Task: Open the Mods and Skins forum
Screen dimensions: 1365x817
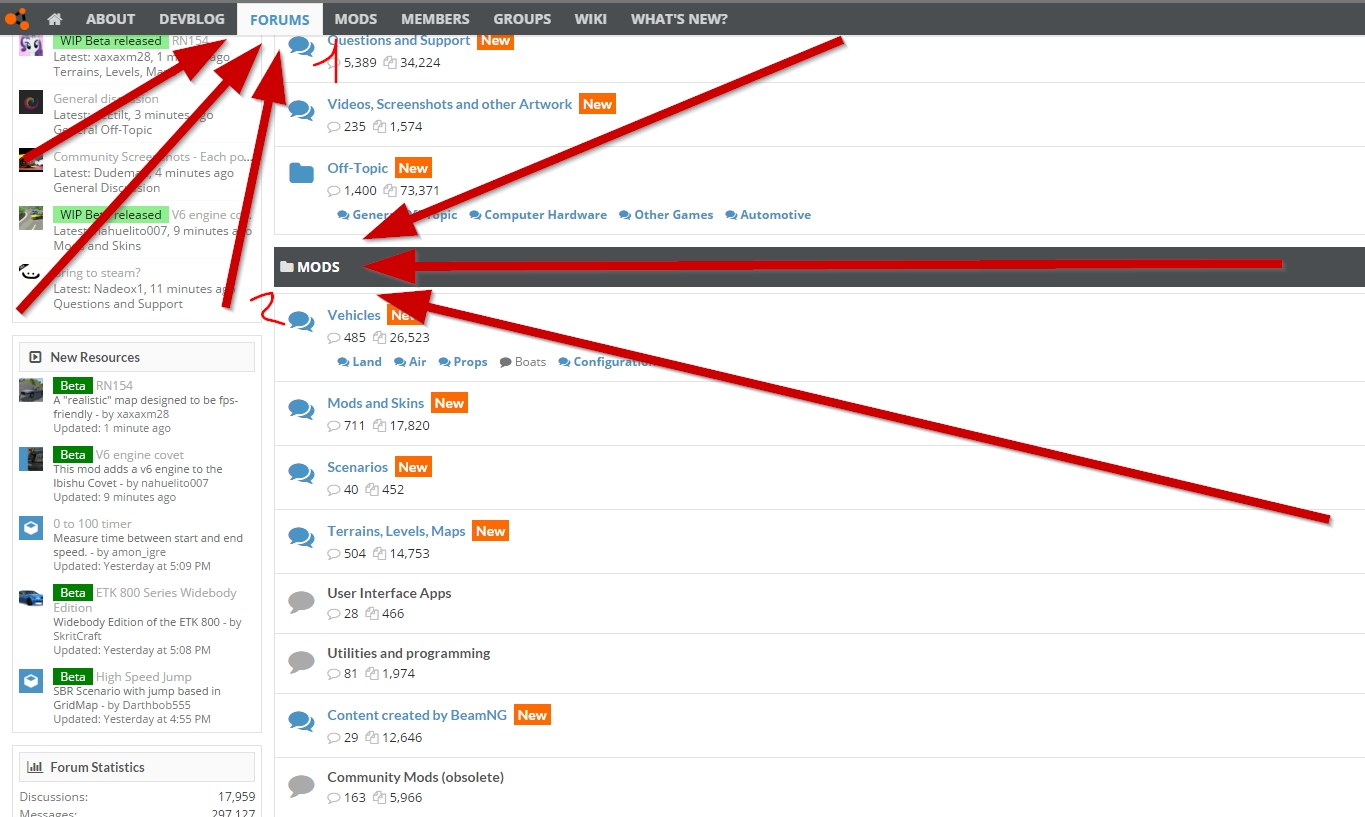Action: click(376, 403)
